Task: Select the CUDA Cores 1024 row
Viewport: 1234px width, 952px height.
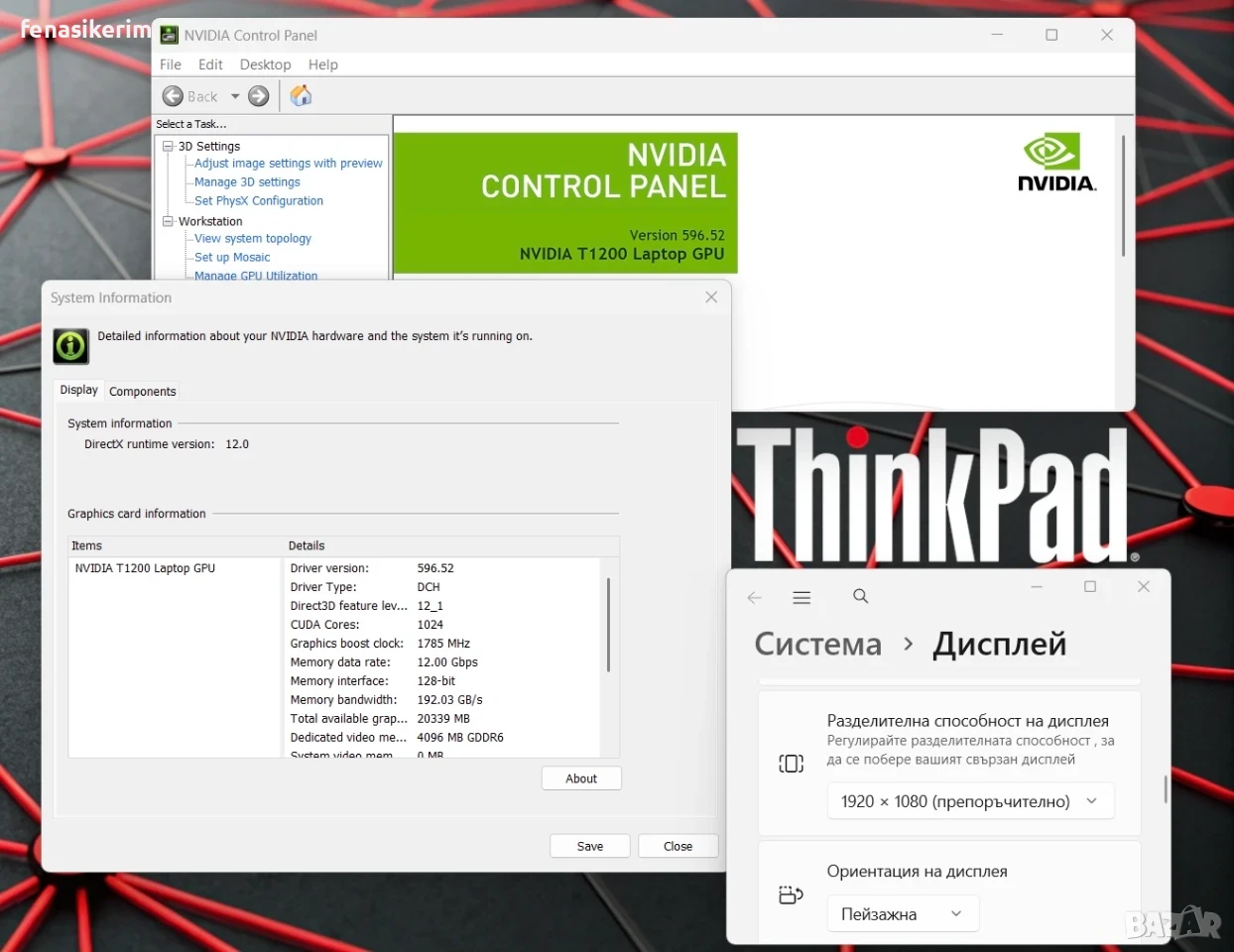Action: click(x=442, y=625)
